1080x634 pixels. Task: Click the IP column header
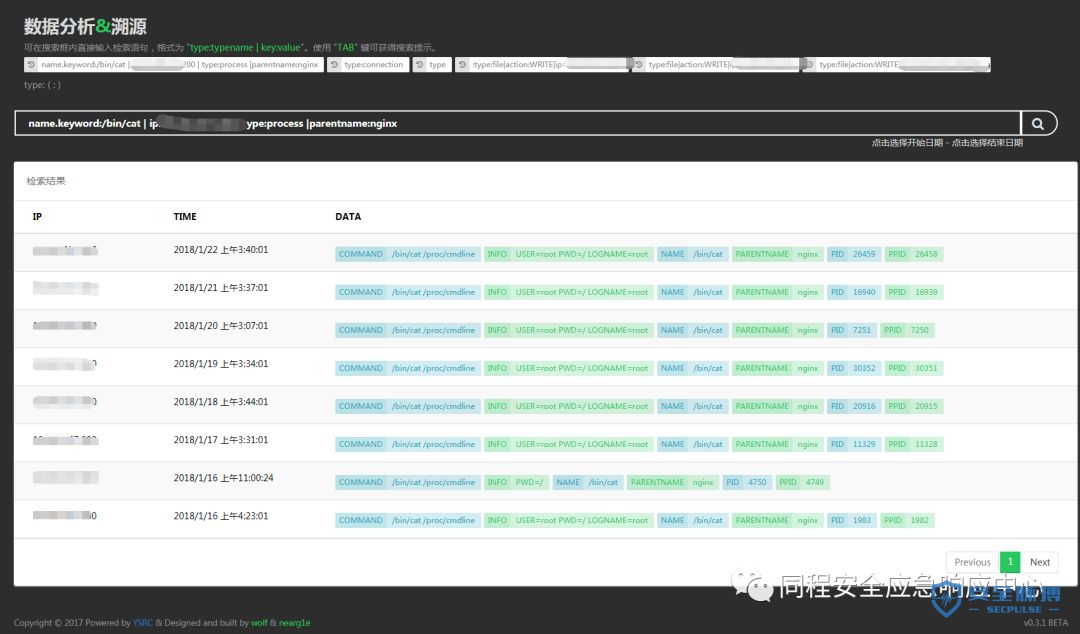[37, 216]
